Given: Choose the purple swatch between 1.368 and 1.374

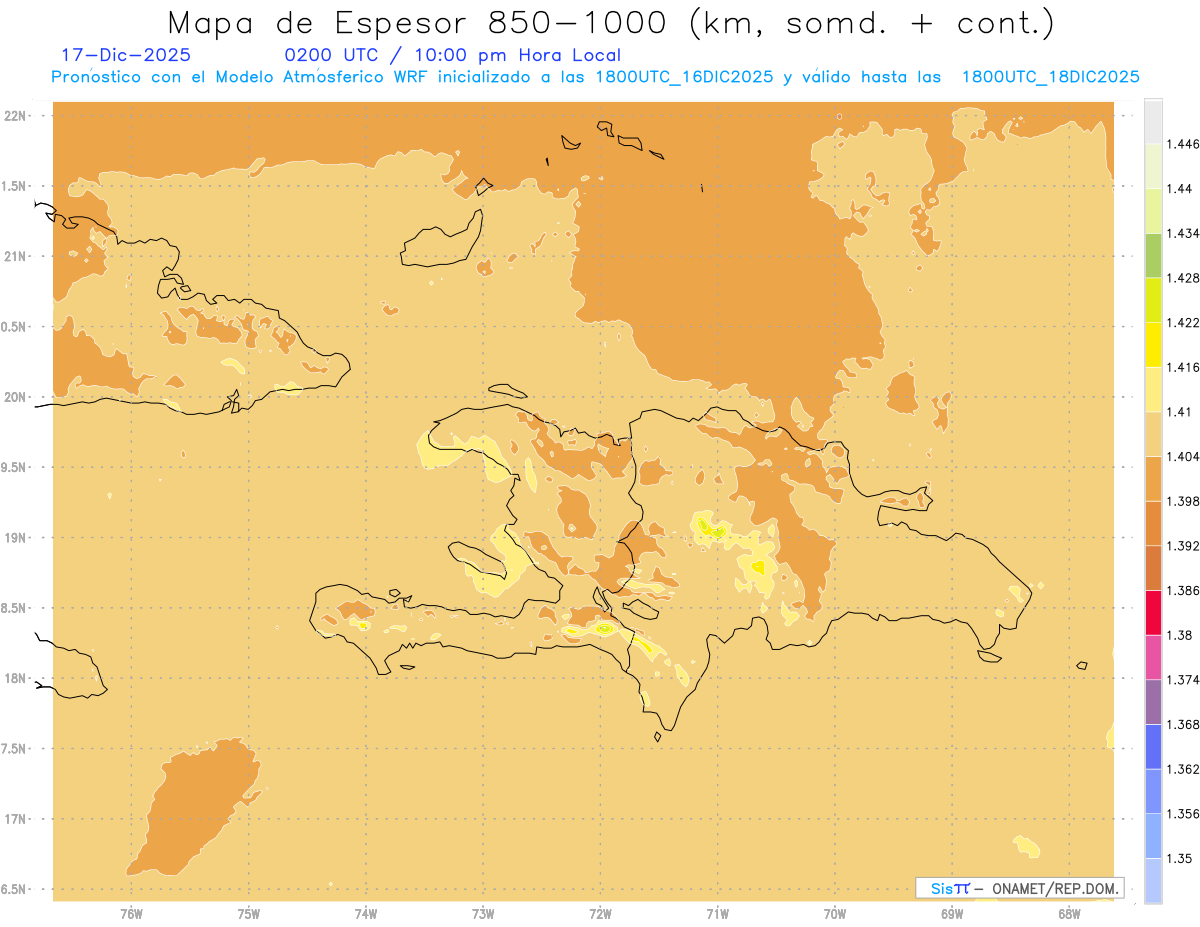Looking at the screenshot, I should click(1153, 702).
